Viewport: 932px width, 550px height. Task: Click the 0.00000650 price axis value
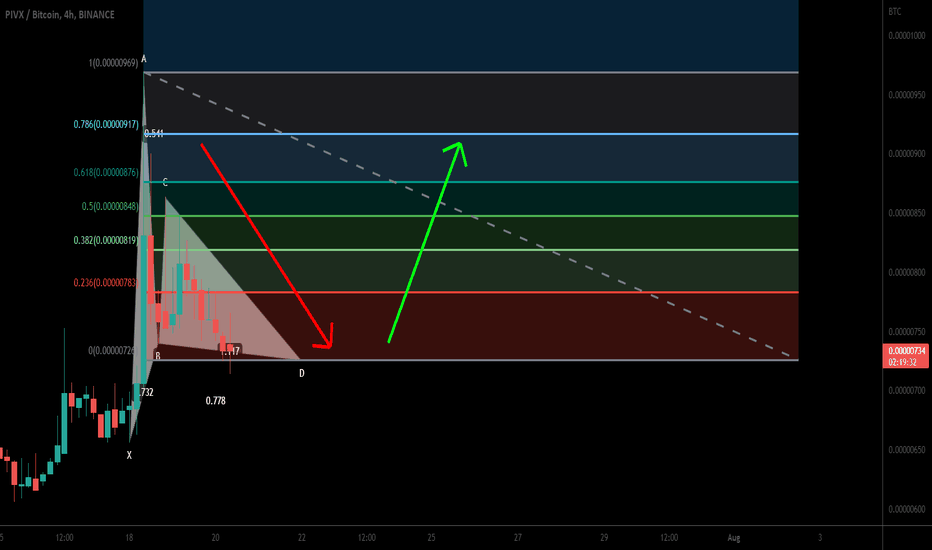[x=906, y=450]
